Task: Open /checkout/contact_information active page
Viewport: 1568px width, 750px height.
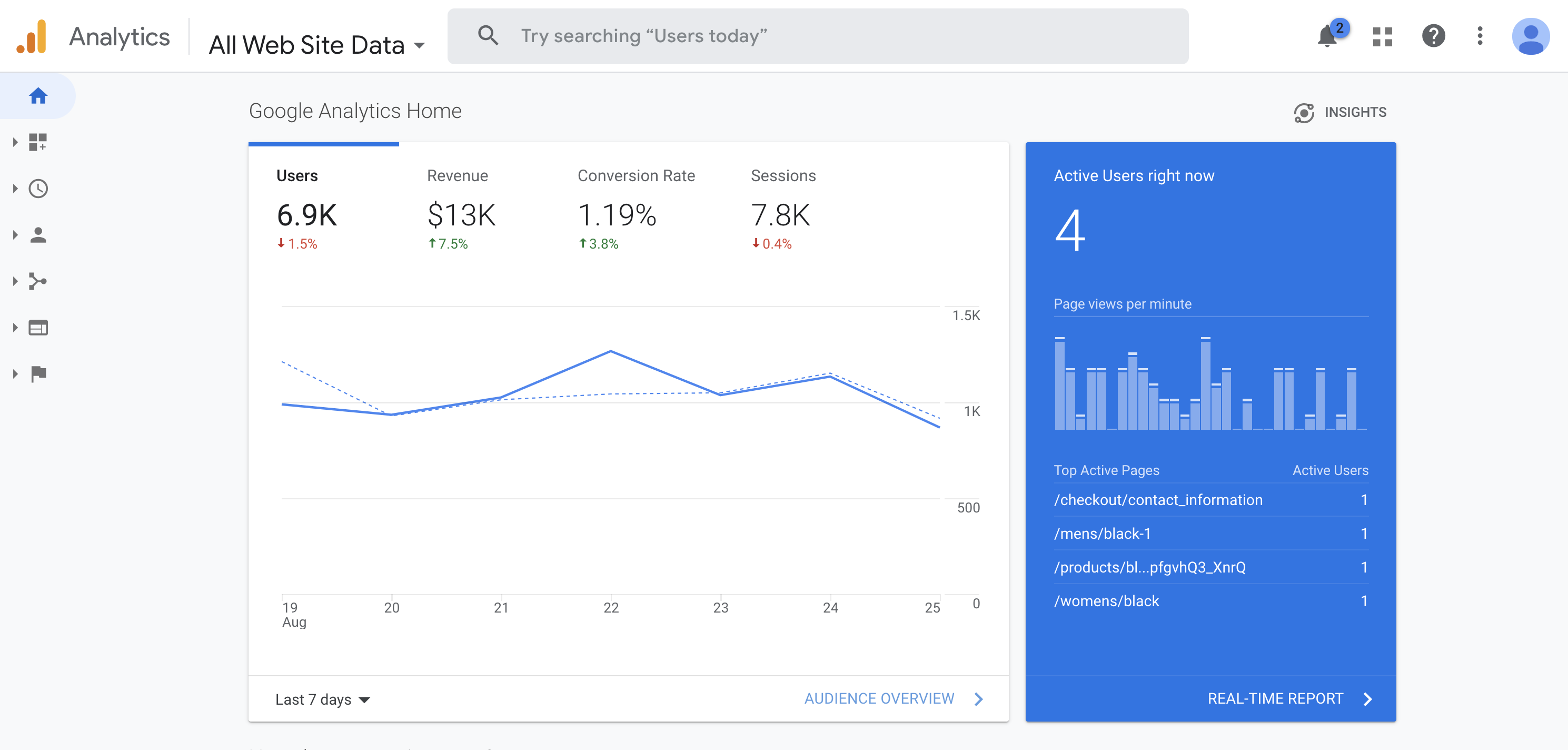Action: click(1158, 500)
